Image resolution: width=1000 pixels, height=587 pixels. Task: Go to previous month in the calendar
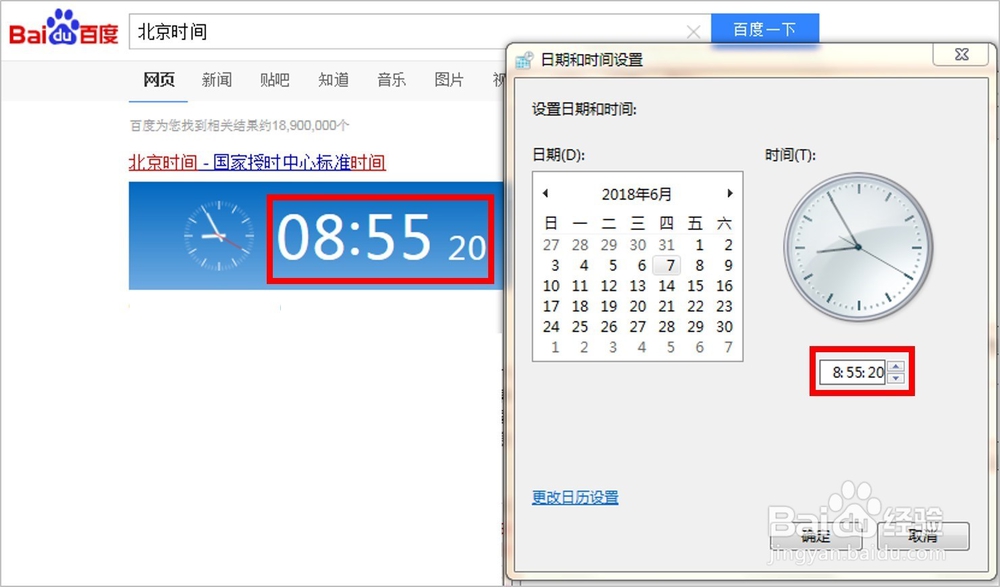click(545, 193)
